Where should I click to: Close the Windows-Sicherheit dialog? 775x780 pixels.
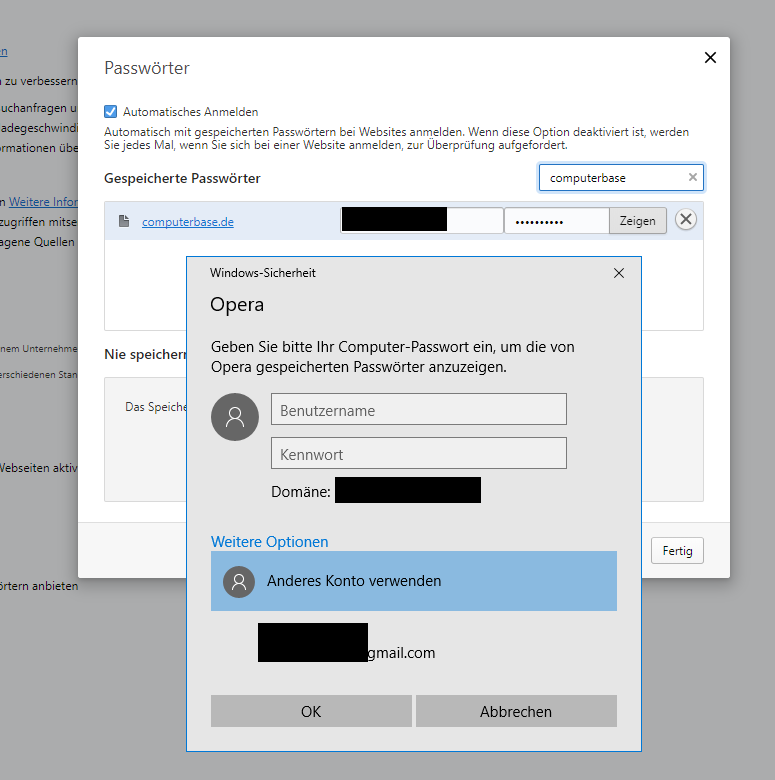618,273
